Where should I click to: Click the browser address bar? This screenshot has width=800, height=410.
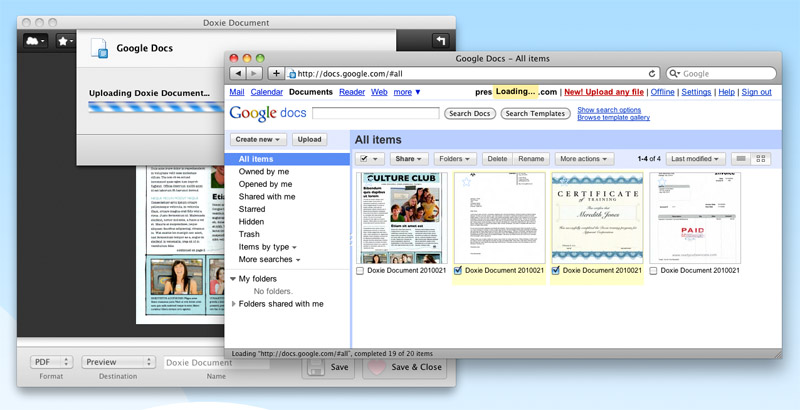[x=472, y=74]
